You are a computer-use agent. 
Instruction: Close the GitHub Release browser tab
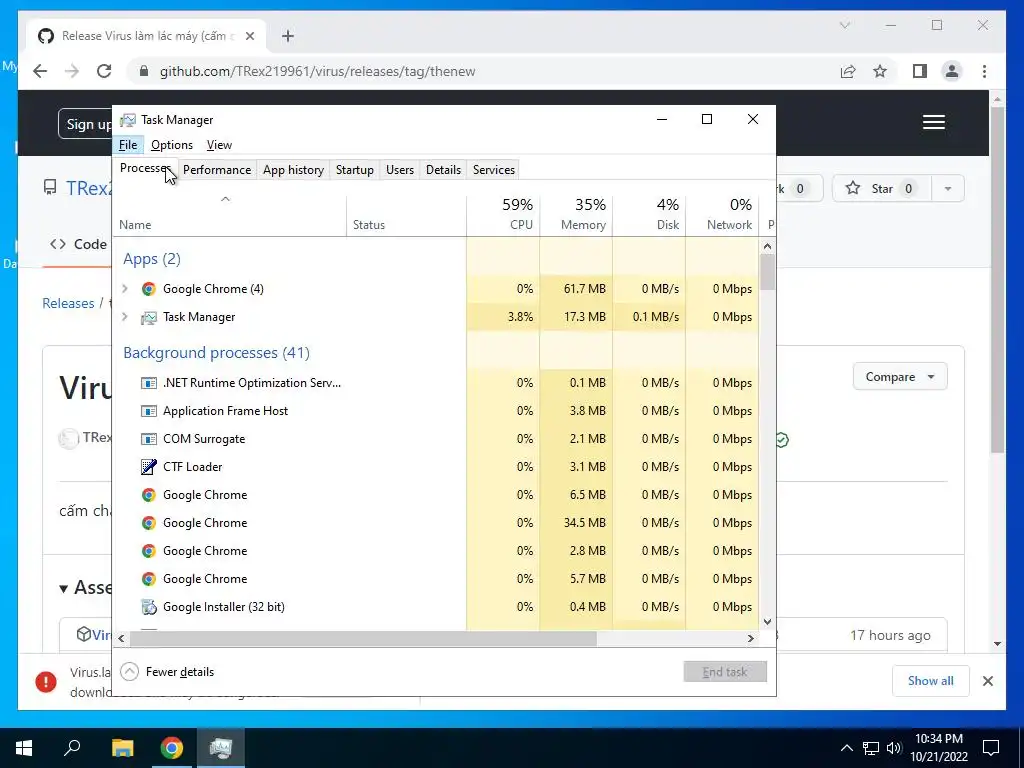pyautogui.click(x=249, y=36)
